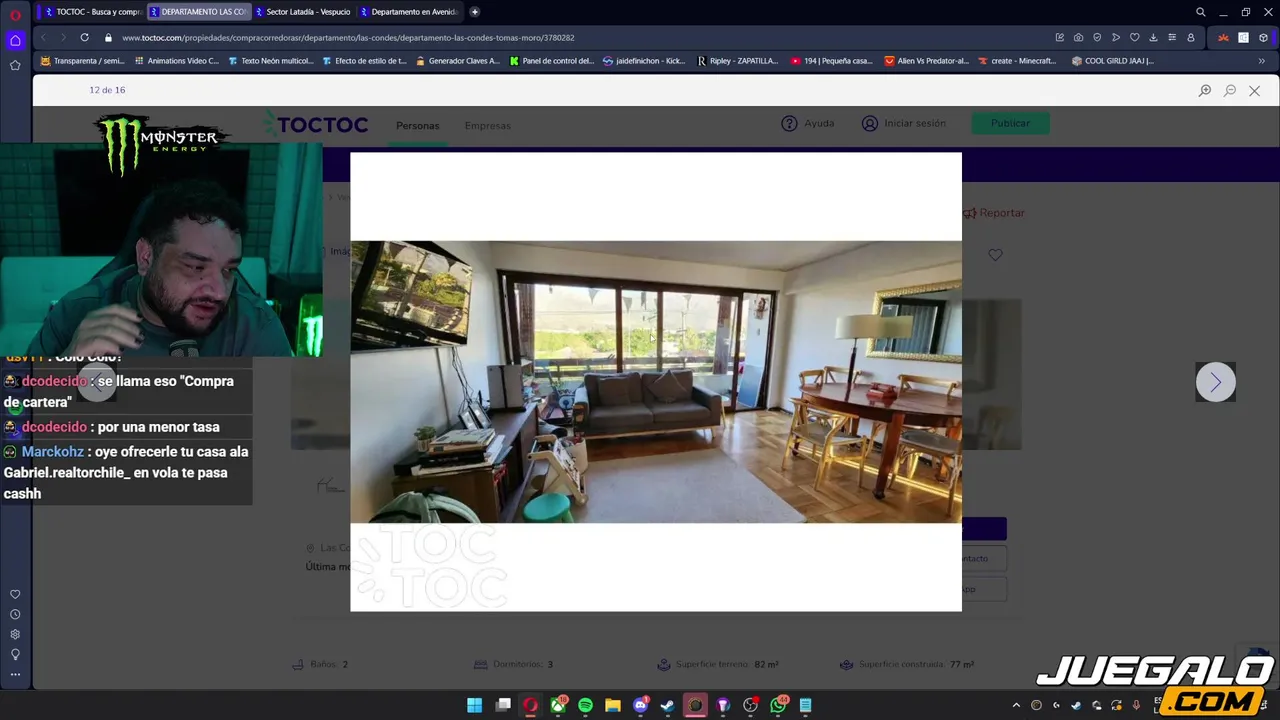1280x720 pixels.
Task: Search open tabs with magnifier icon
Action: pyautogui.click(x=1200, y=12)
